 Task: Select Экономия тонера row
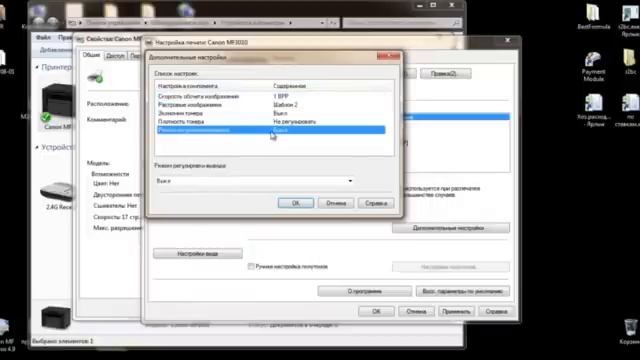(x=271, y=113)
